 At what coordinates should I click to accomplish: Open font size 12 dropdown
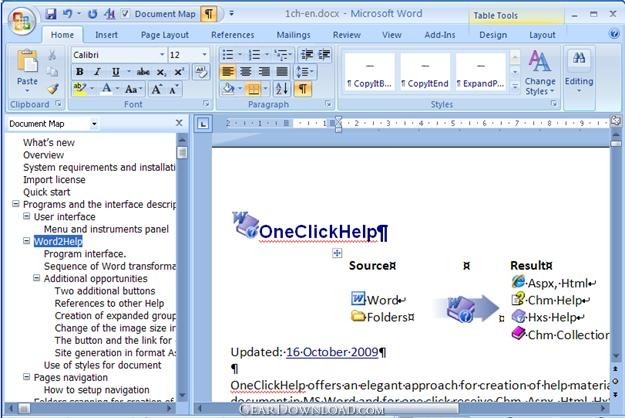click(204, 55)
